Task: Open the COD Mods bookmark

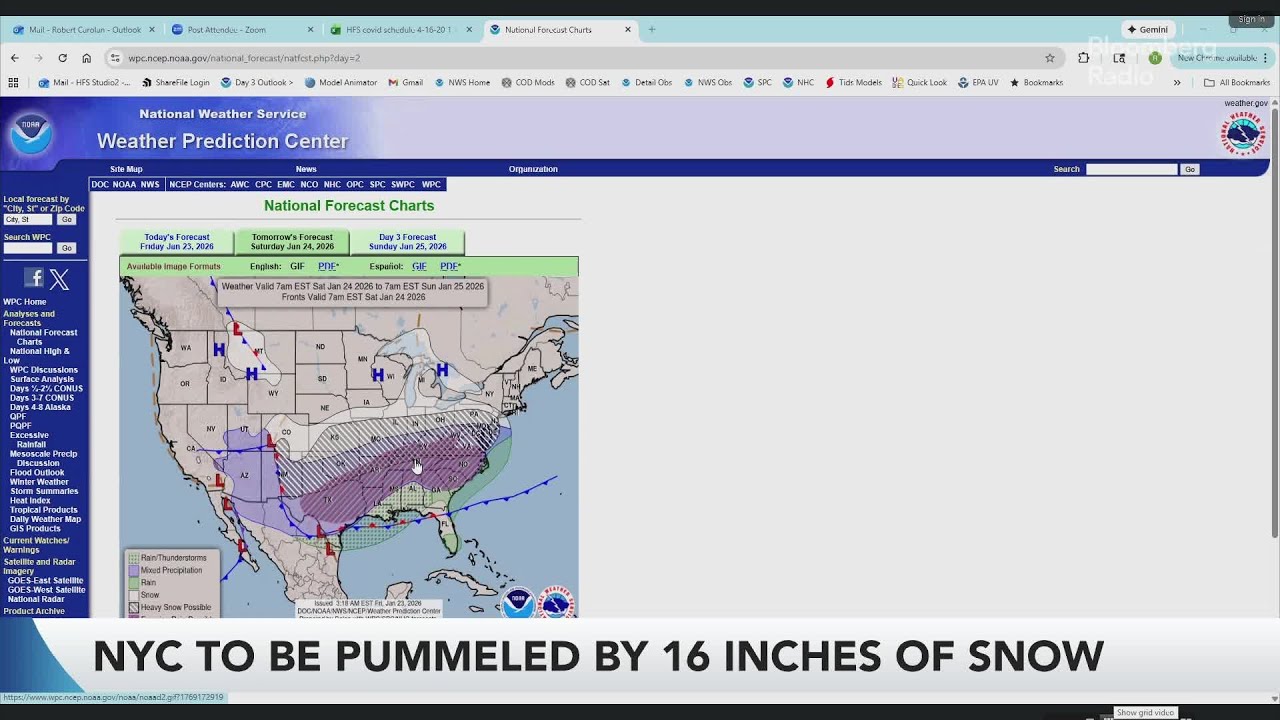Action: (x=528, y=83)
